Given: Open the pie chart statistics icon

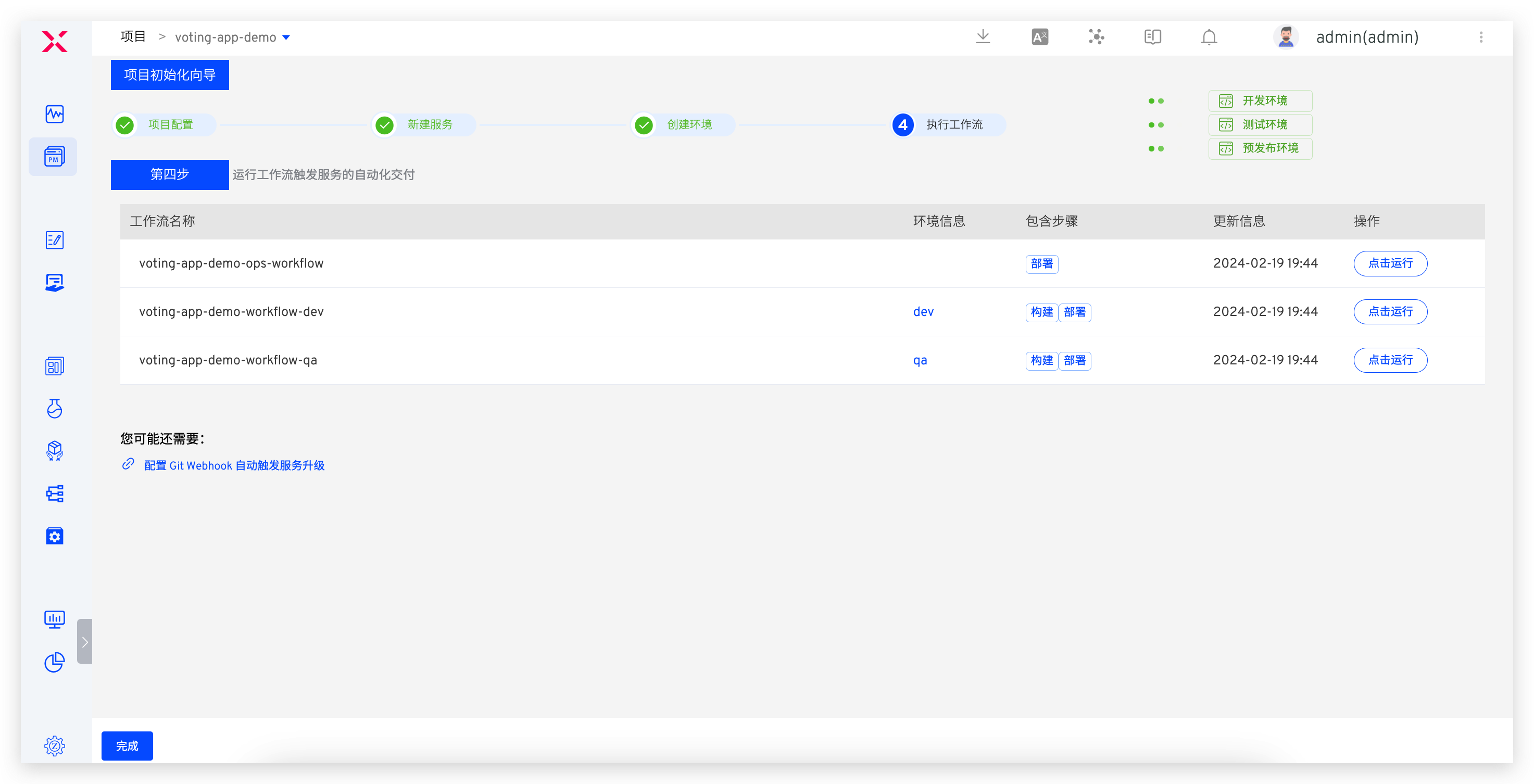Looking at the screenshot, I should 54,661.
